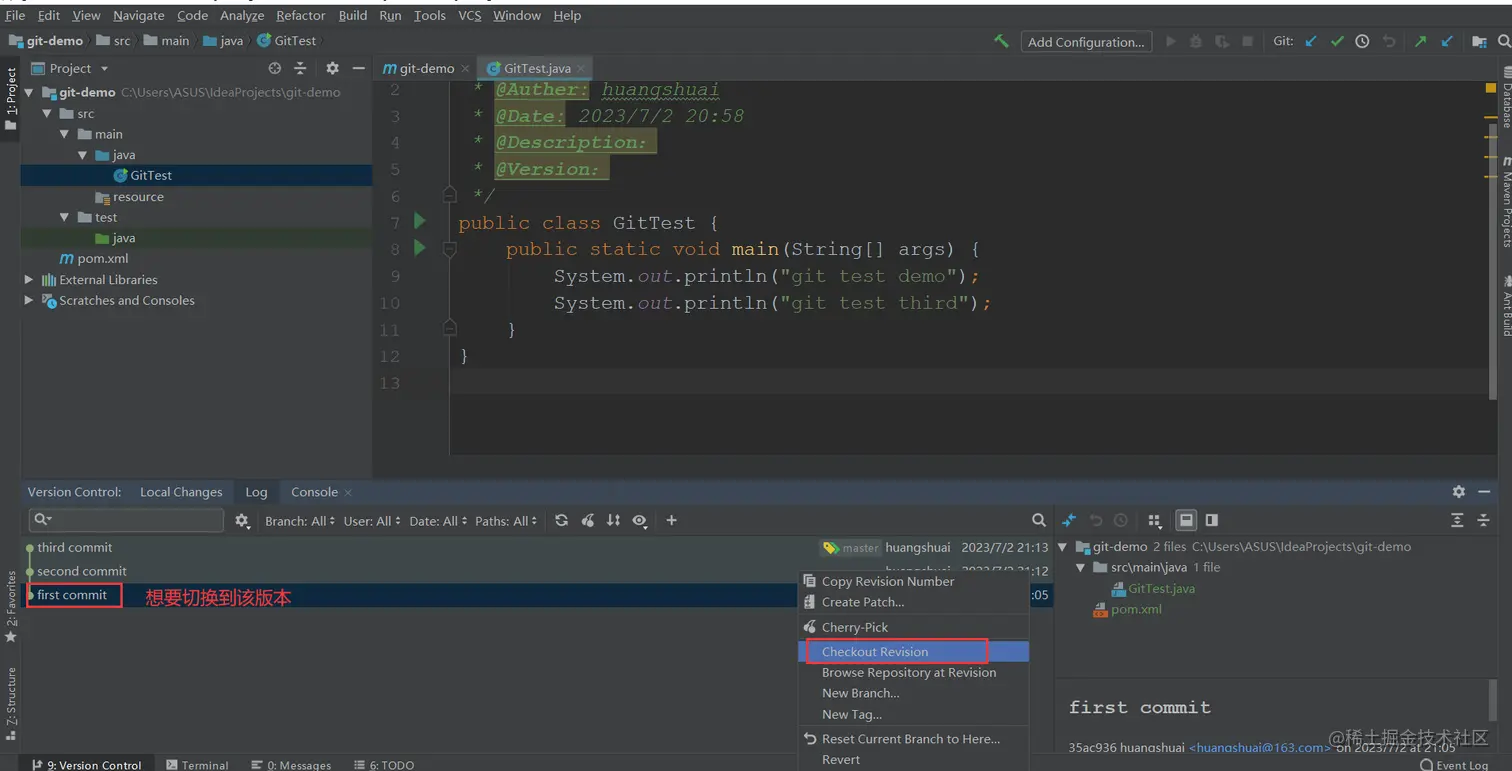Open Terminal tool window in bottom bar
Viewport: 1512px width, 771px height.
197,765
